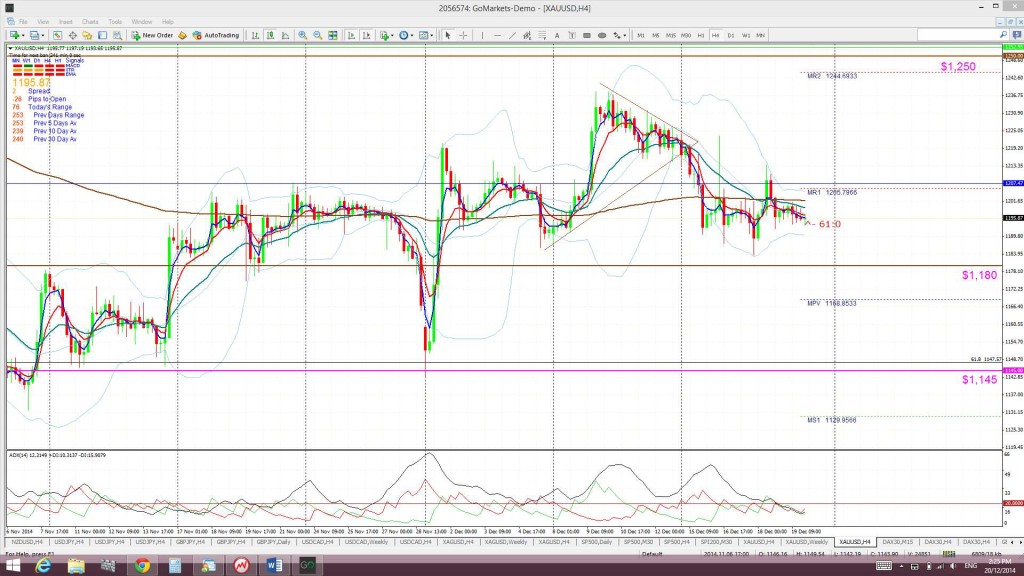1024x576 pixels.
Task: Open the MetaEditor book icon
Action: (182, 35)
